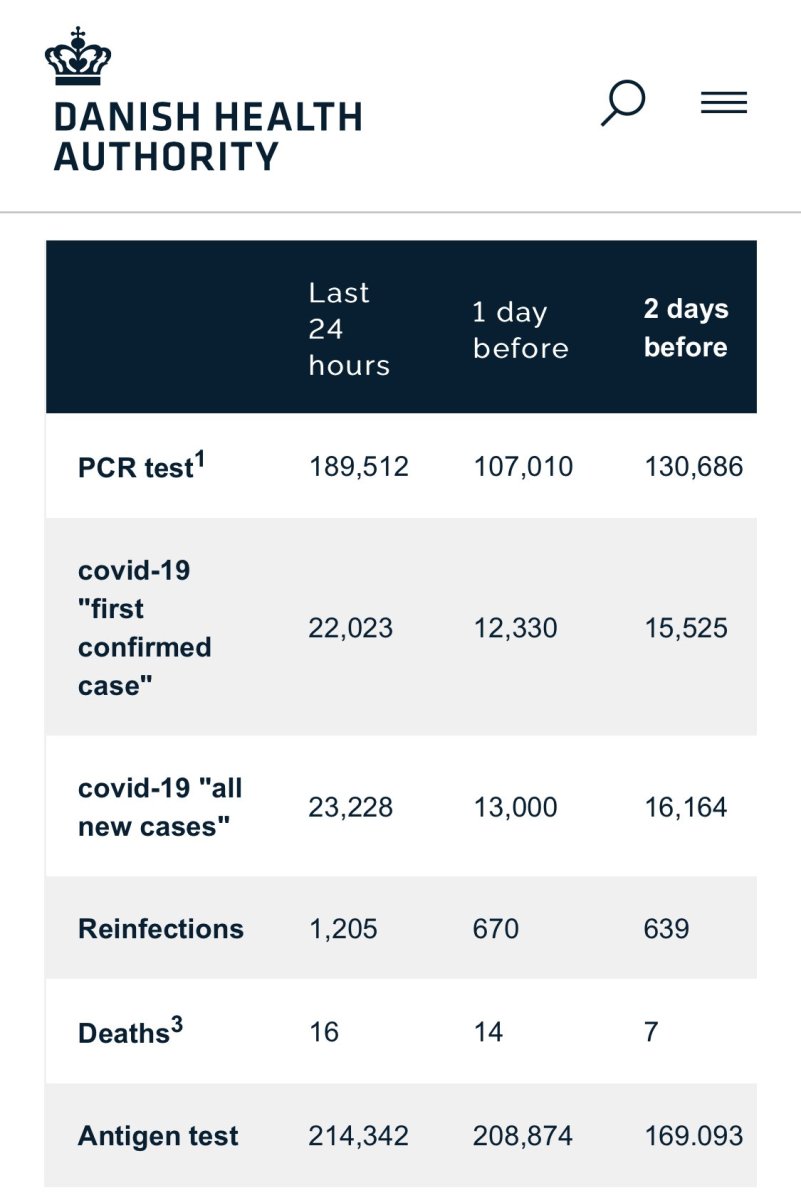Open the hamburger menu icon
This screenshot has height=1200, width=801.
[x=724, y=103]
